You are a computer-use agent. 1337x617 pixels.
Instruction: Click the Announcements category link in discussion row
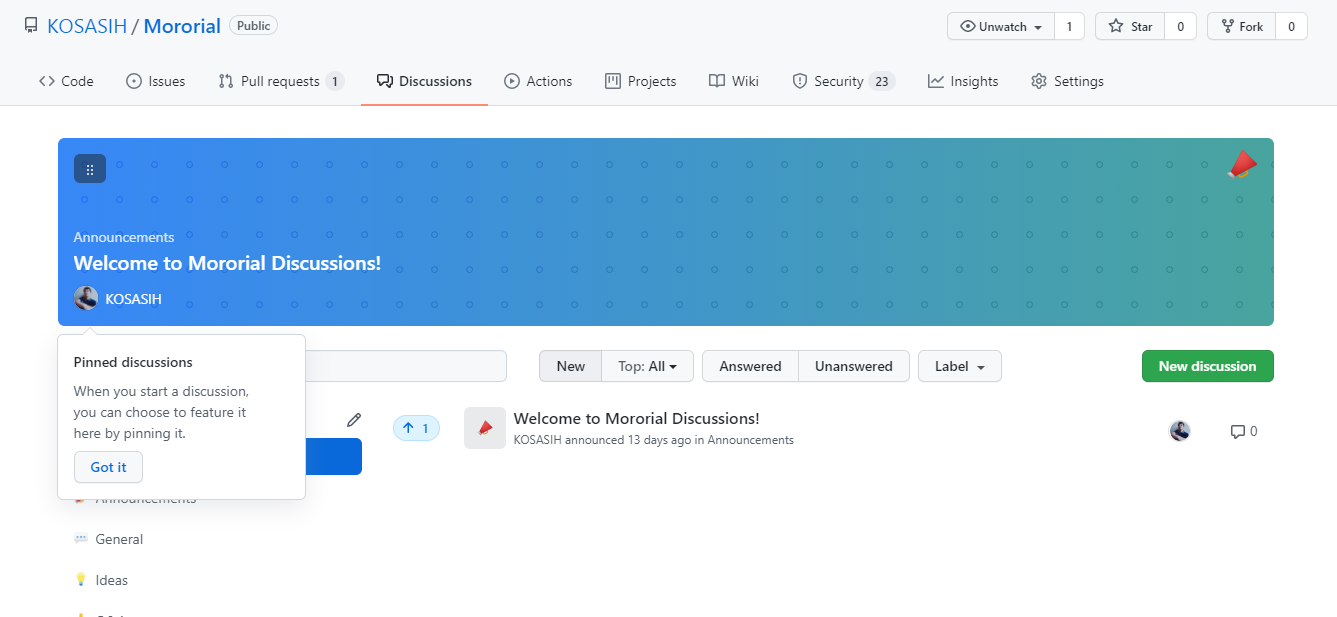click(750, 440)
